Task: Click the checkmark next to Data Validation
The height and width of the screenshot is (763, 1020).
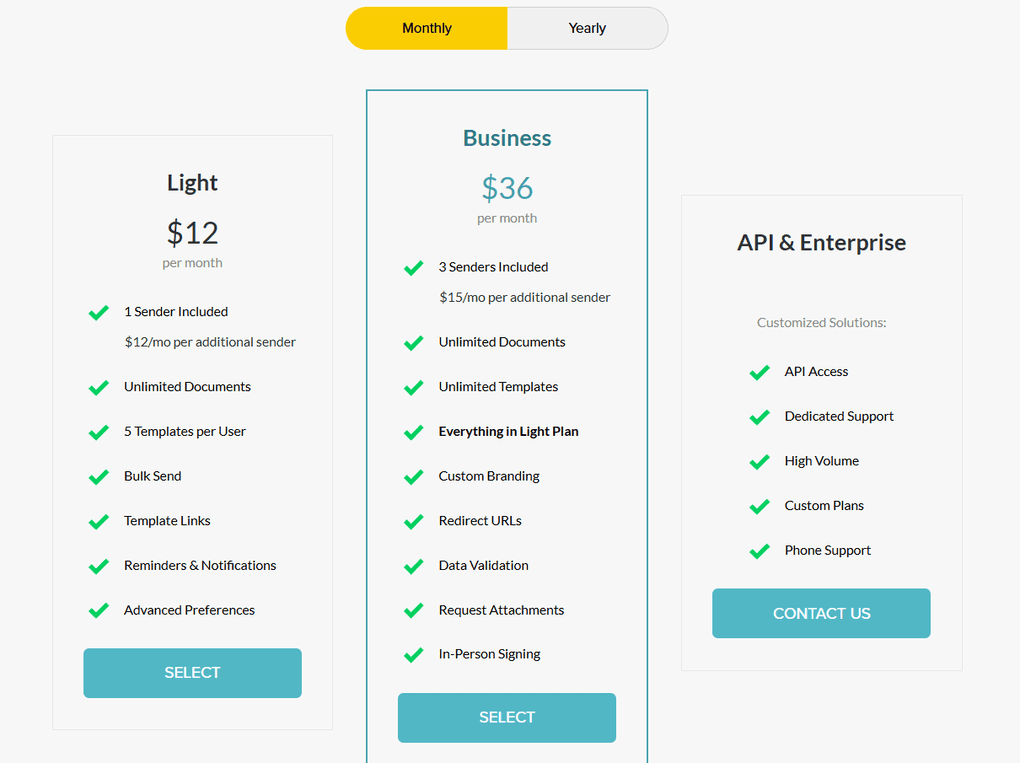Action: (413, 565)
